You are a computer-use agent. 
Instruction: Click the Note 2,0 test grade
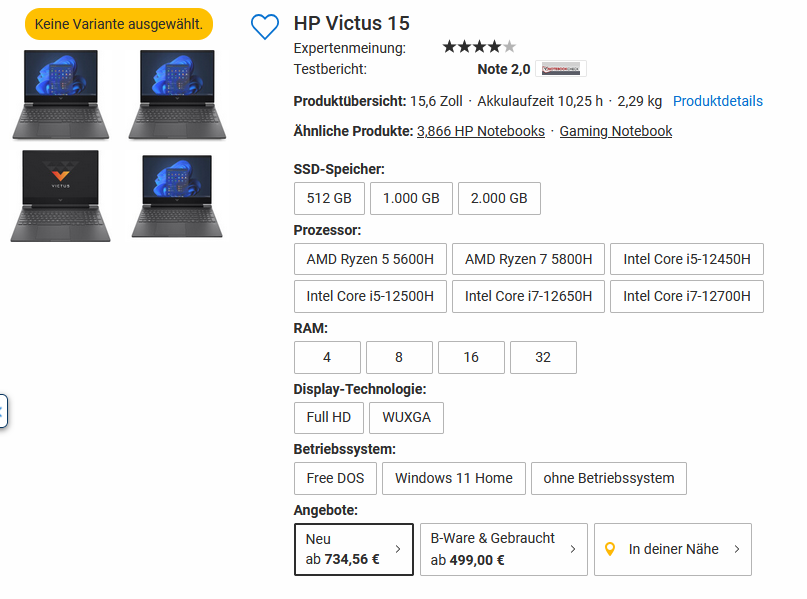pos(504,69)
